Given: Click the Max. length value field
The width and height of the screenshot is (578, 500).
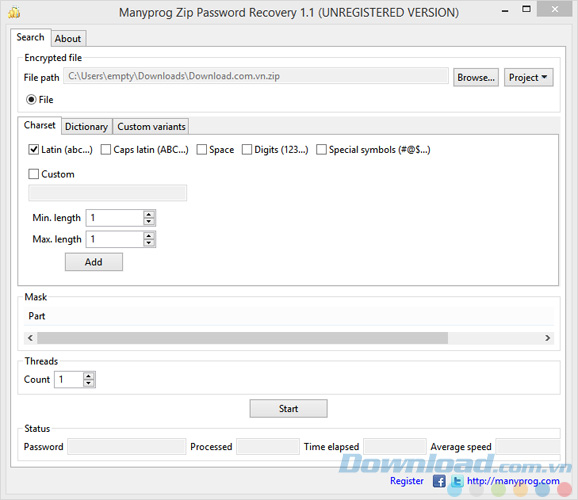Looking at the screenshot, I should 115,239.
